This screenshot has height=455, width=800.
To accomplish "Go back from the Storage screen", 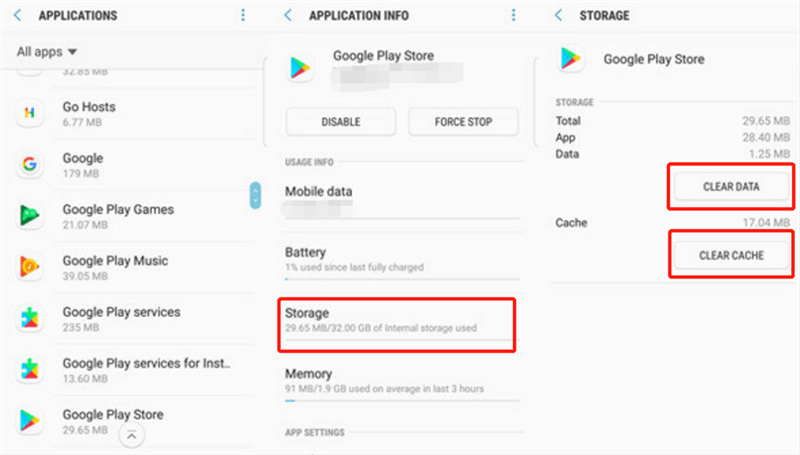I will 559,16.
